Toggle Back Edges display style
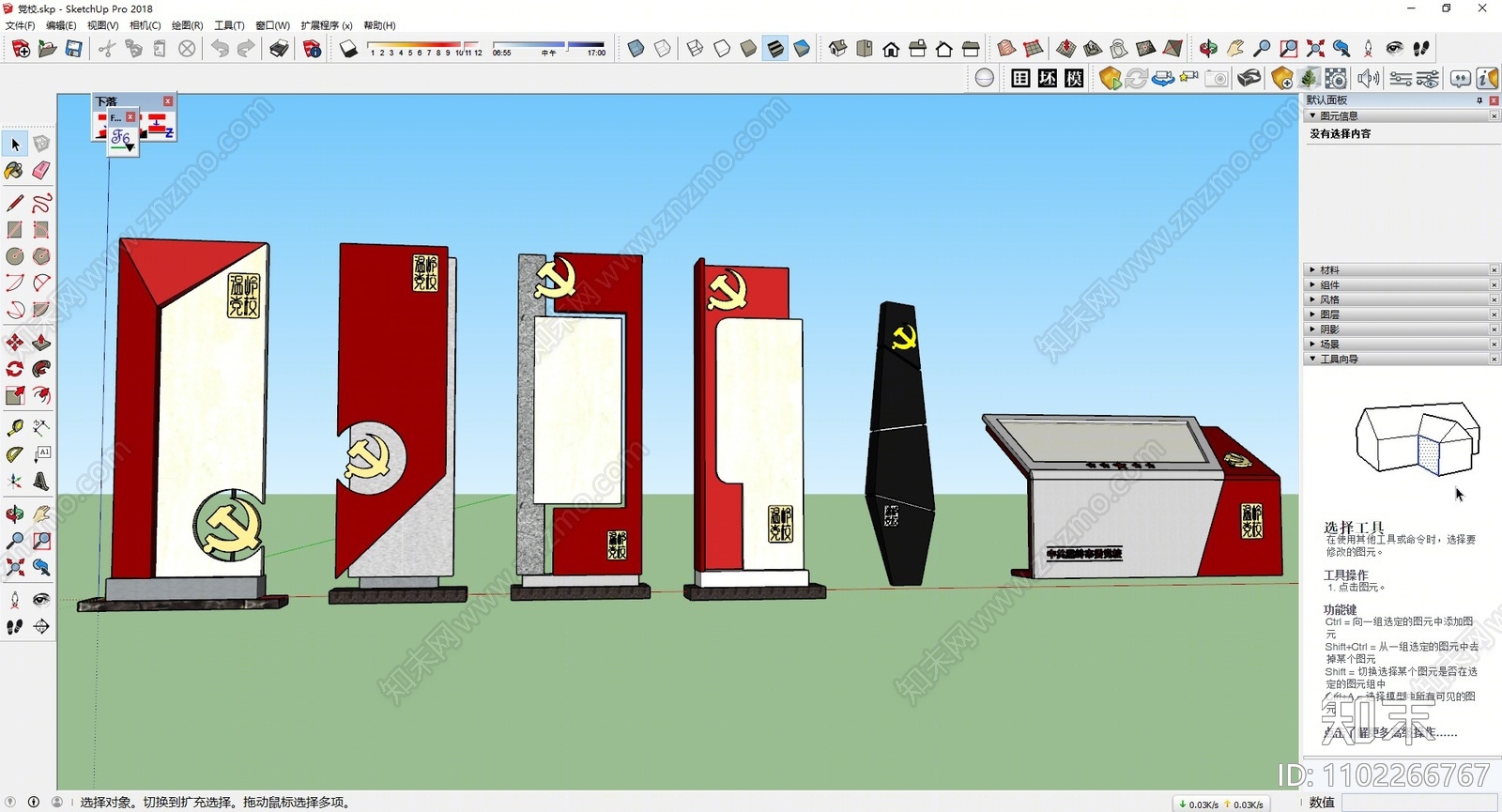1502x812 pixels. [x=663, y=48]
